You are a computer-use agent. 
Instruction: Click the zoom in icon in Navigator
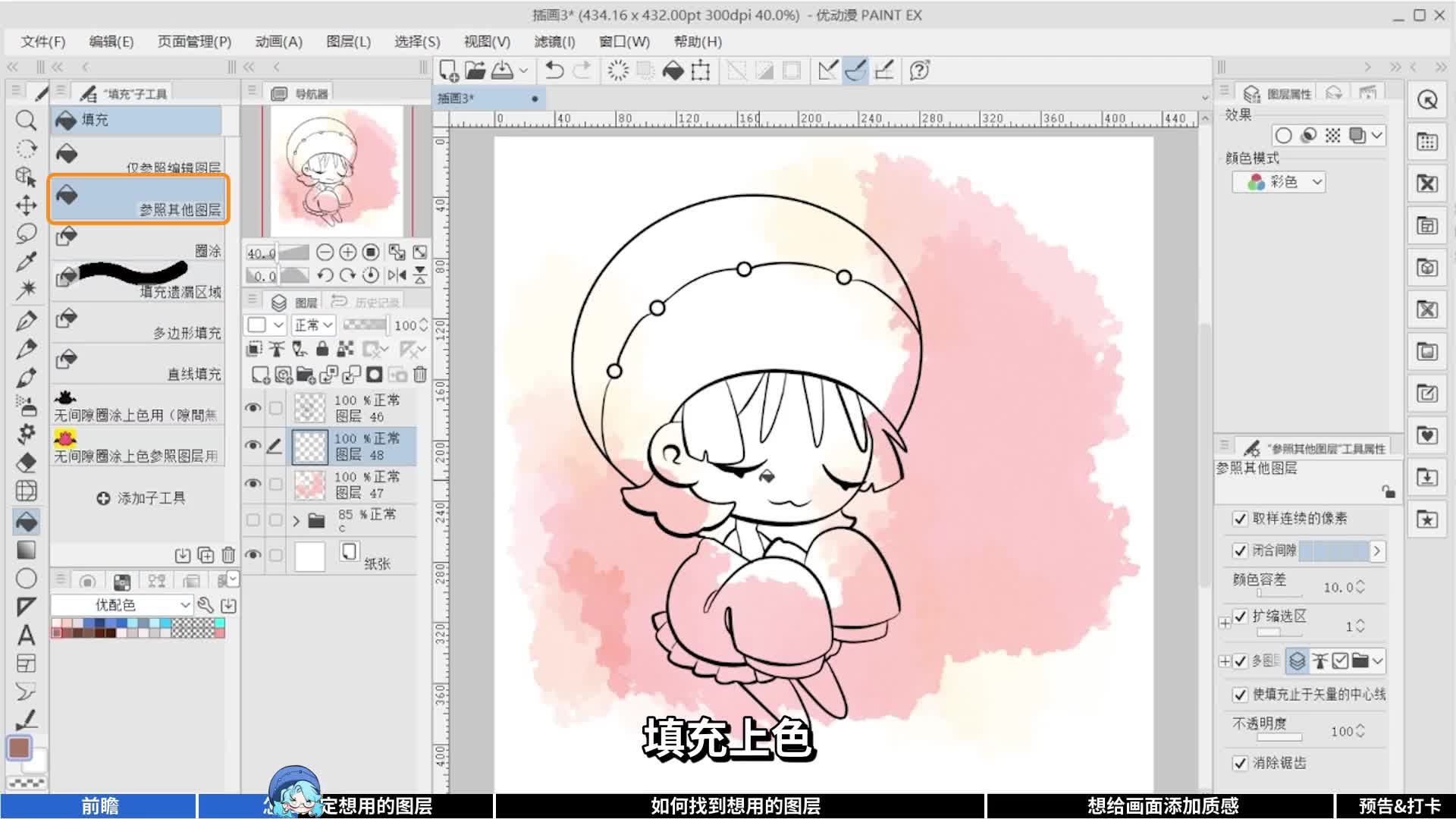pos(348,253)
